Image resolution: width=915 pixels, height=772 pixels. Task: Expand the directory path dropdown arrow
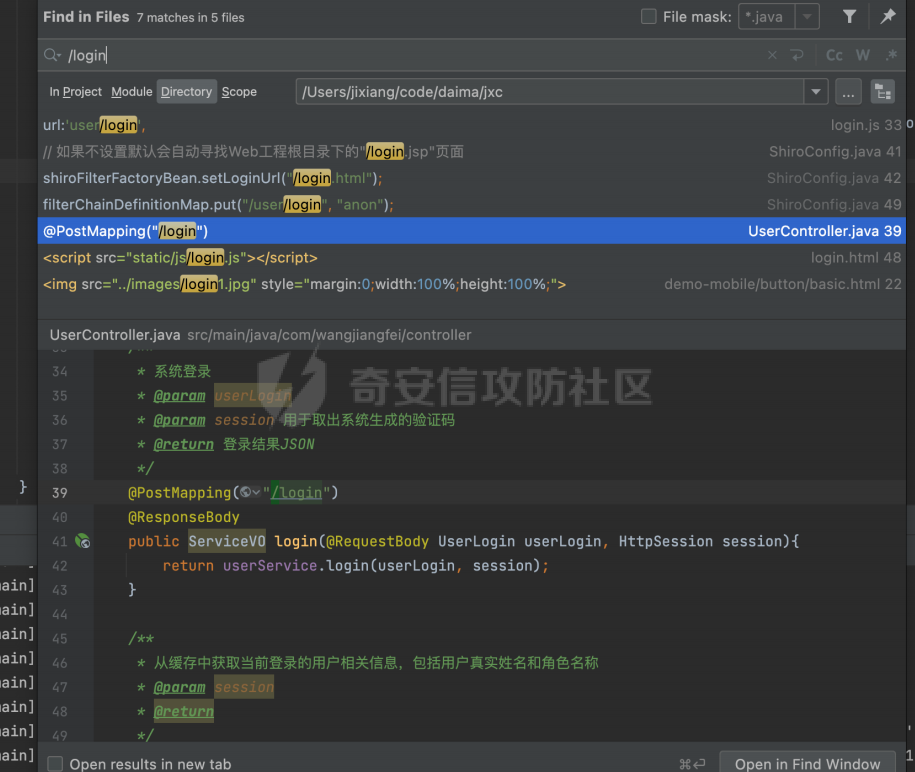tap(816, 92)
